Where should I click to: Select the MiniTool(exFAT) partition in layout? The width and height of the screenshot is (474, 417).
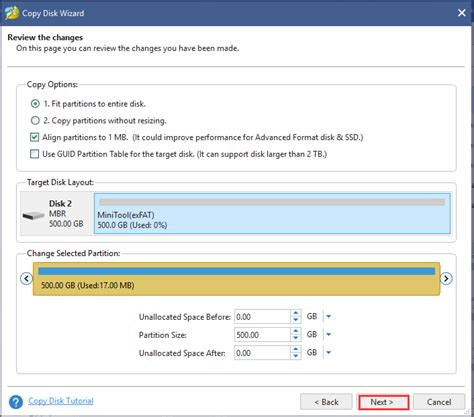(x=272, y=213)
